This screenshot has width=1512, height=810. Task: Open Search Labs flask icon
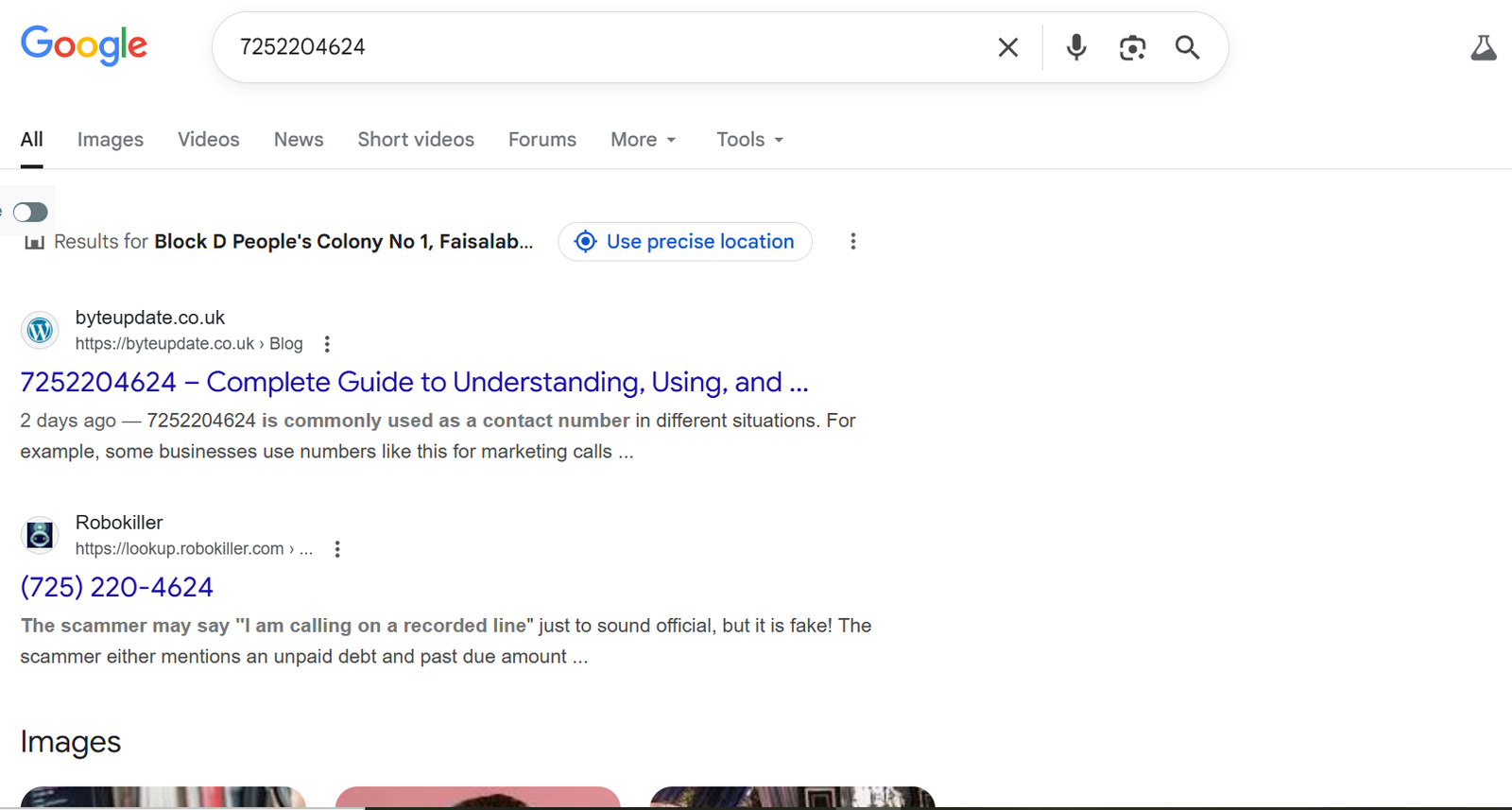(x=1484, y=47)
